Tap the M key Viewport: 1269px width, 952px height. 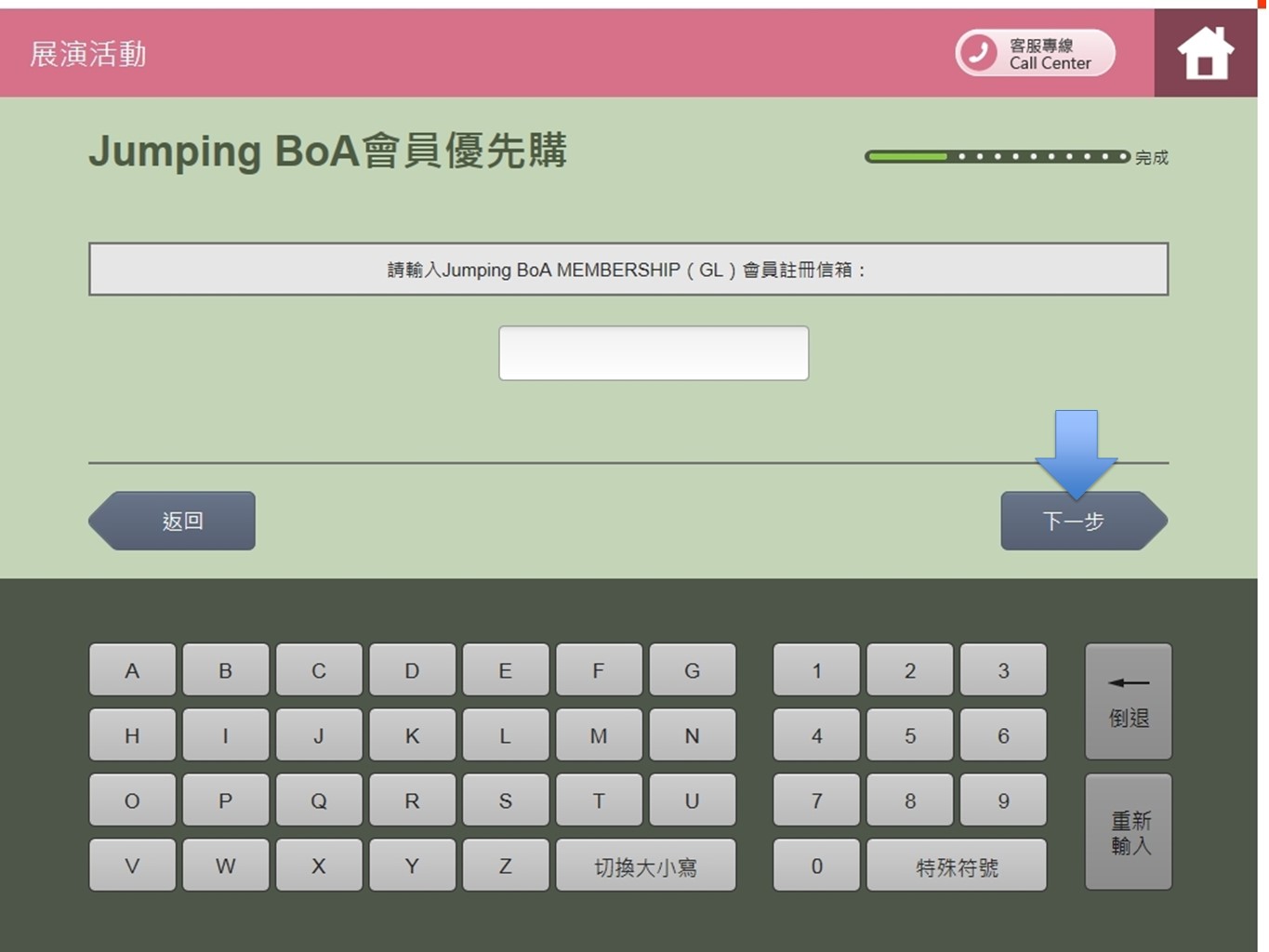[599, 735]
